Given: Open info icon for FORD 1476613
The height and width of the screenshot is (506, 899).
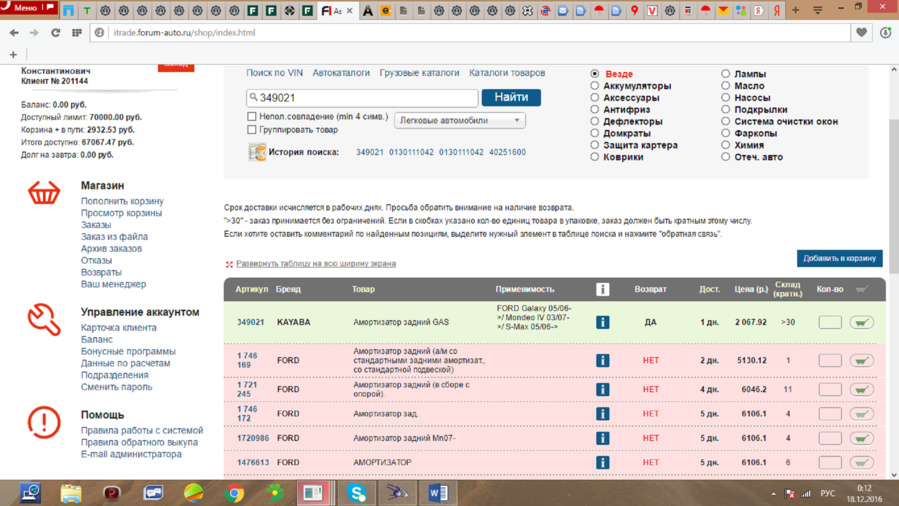Looking at the screenshot, I should [x=602, y=462].
